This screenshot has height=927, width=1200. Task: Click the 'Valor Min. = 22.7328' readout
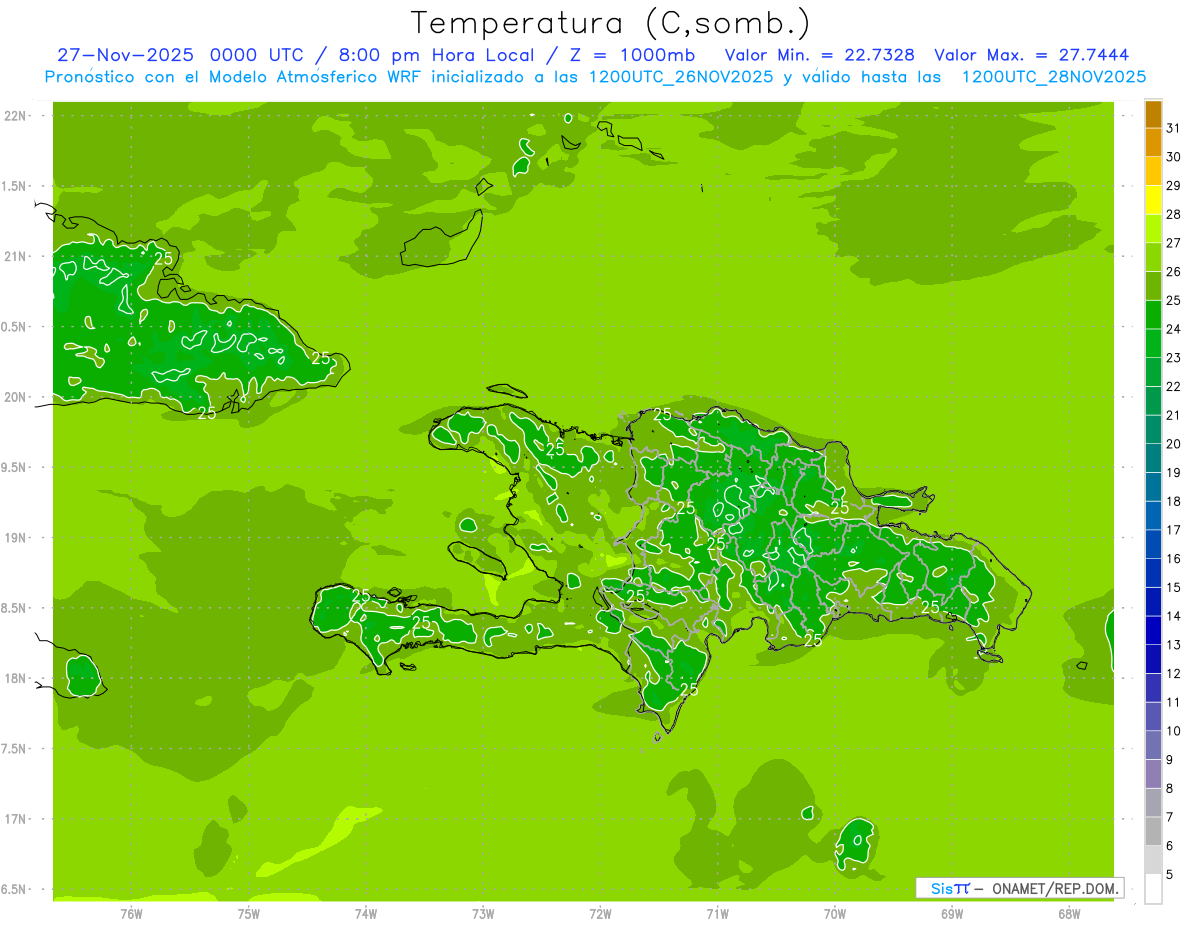coord(819,55)
